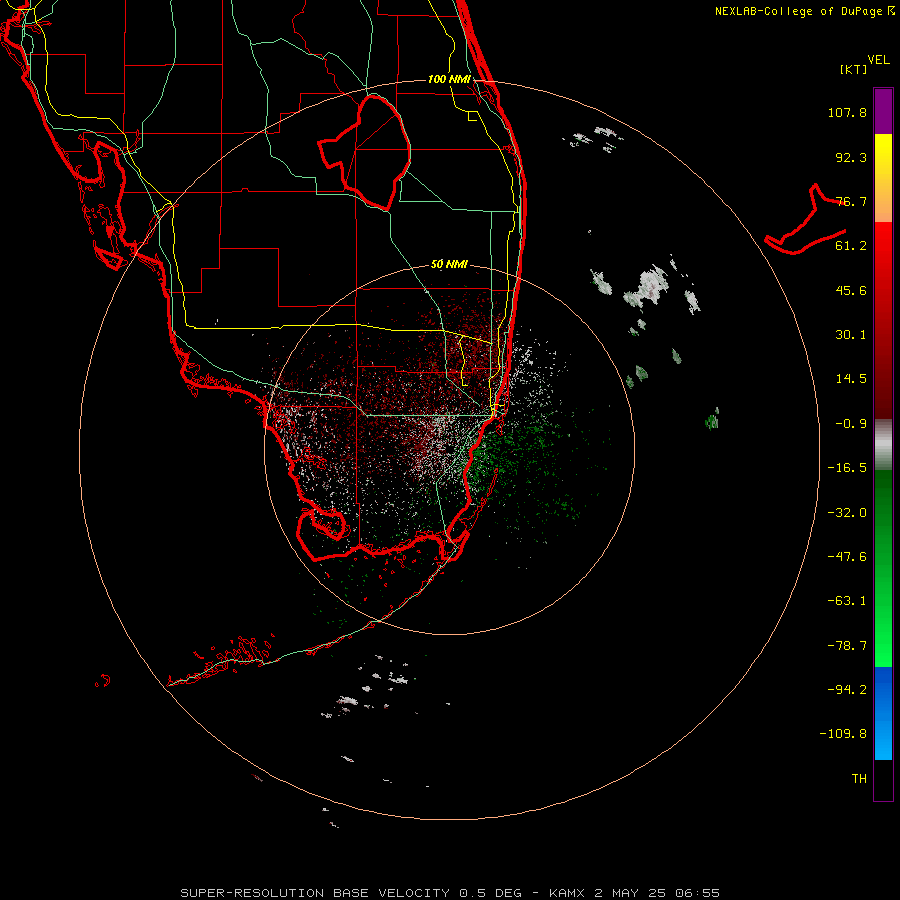Click the [KT] units label
The height and width of the screenshot is (900, 900).
coord(854,69)
